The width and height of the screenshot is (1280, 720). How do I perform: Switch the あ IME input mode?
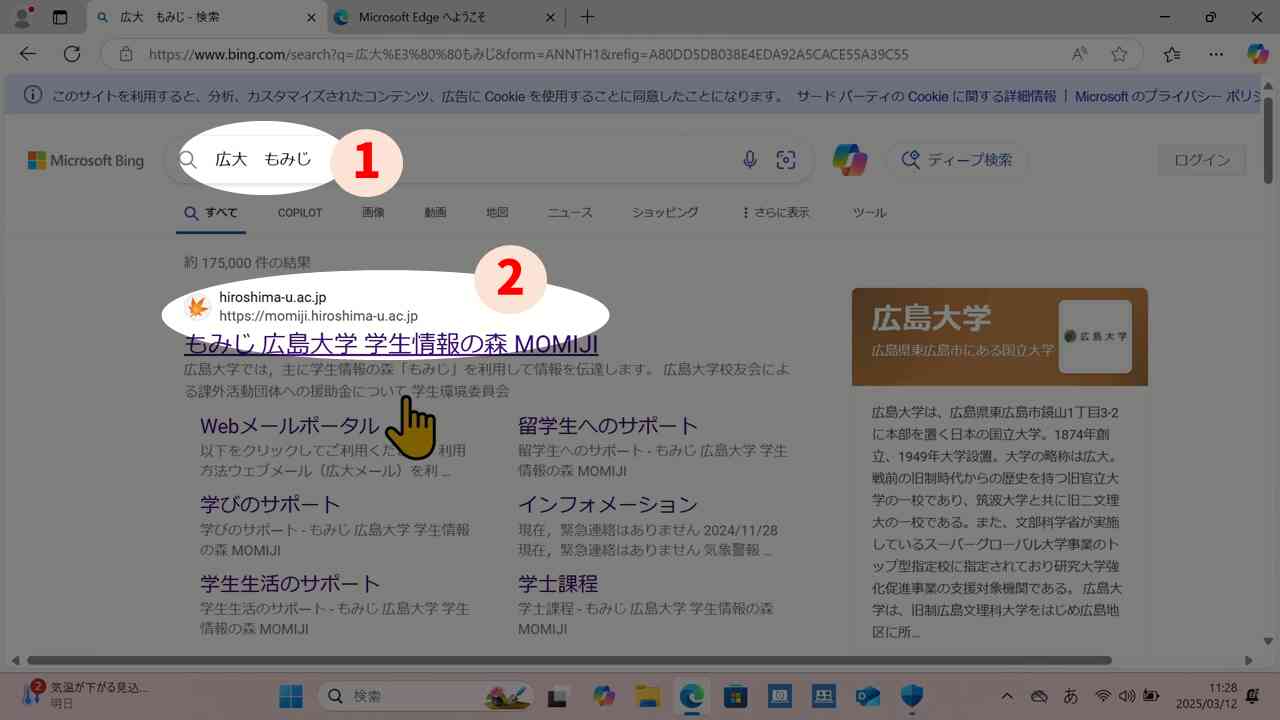tap(1071, 696)
